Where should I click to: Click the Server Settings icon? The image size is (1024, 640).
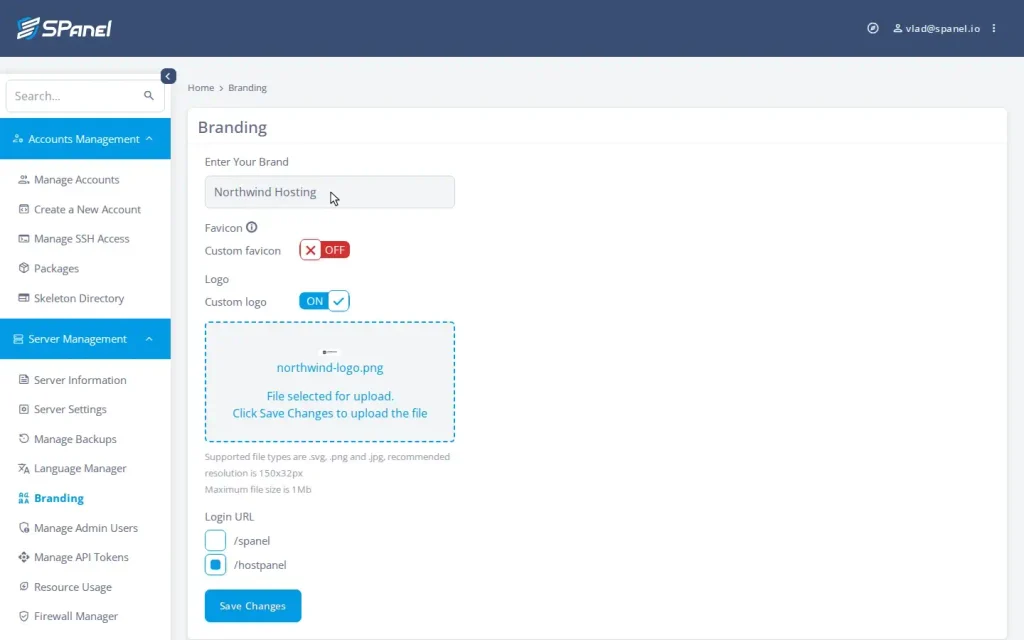click(24, 409)
